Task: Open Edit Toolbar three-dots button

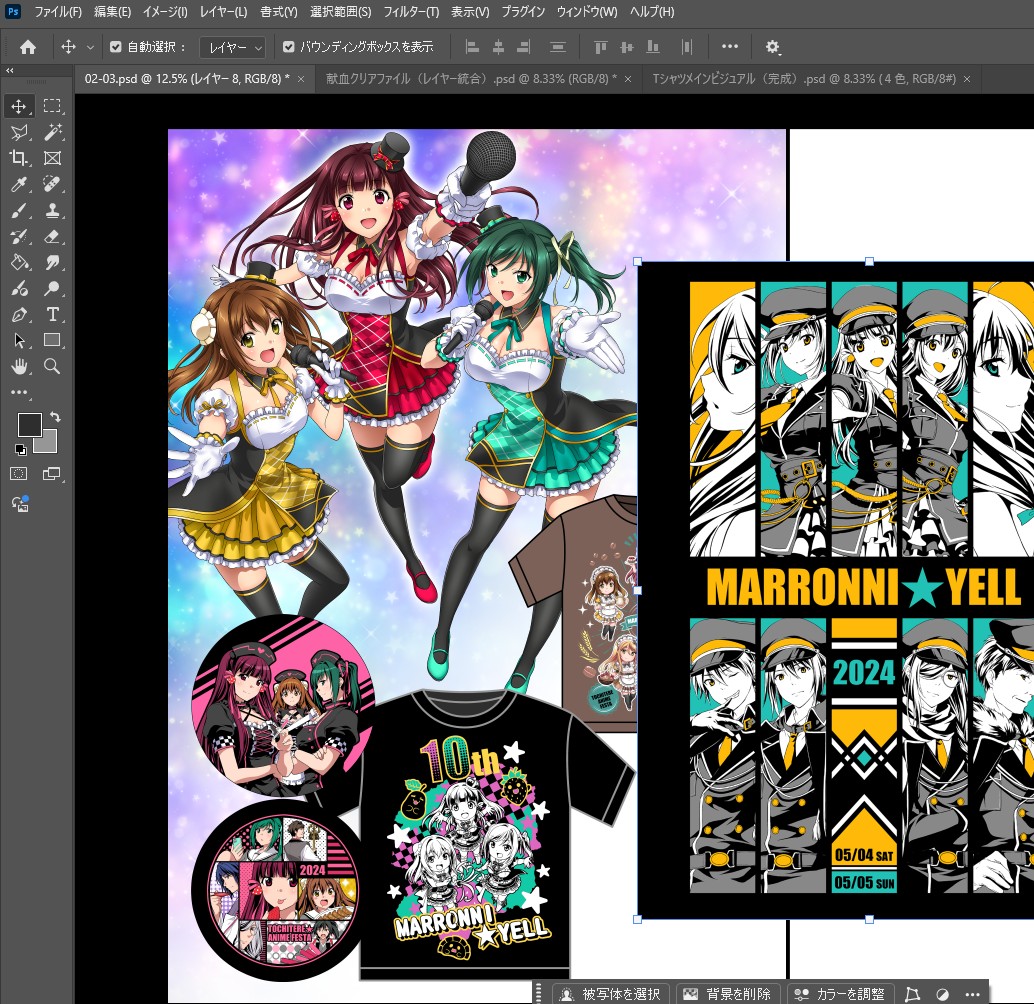Action: click(x=19, y=392)
